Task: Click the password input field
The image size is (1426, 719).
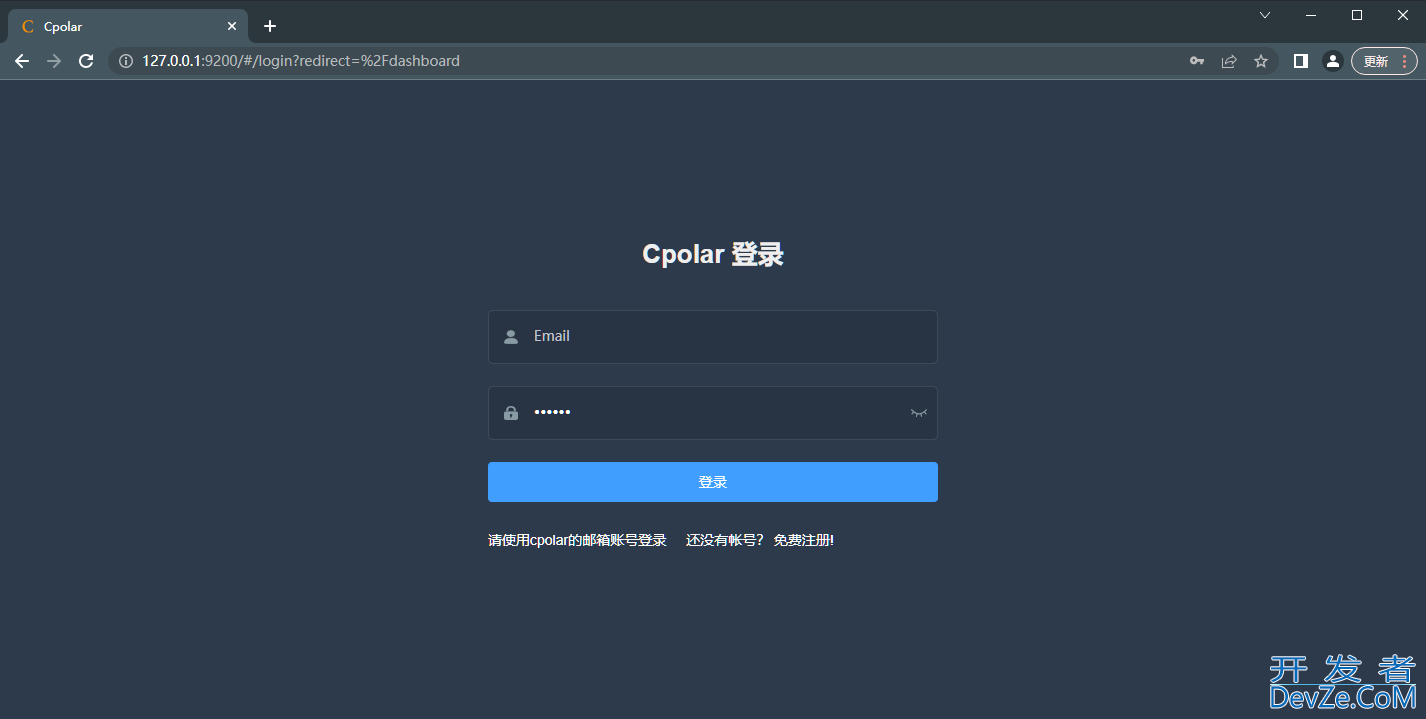Action: pos(713,413)
